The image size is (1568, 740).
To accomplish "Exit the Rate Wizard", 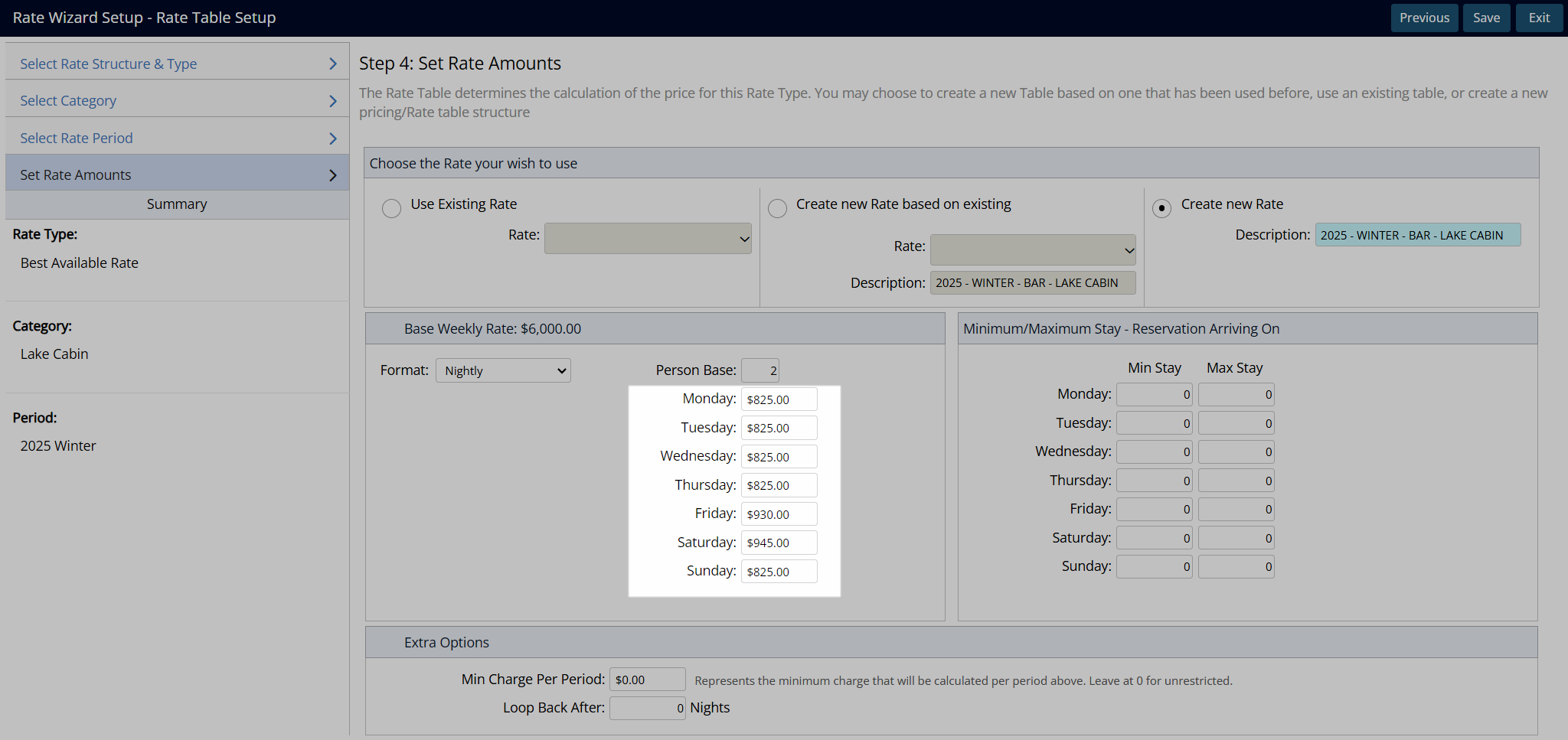I will [1539, 18].
